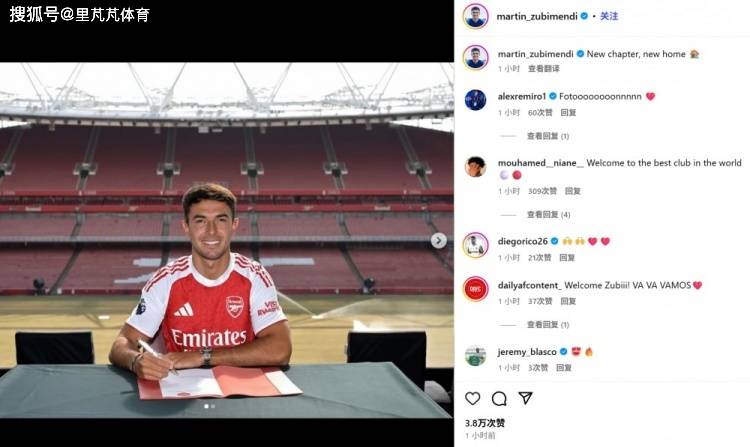Like the post with the heart icon

pos(473,398)
